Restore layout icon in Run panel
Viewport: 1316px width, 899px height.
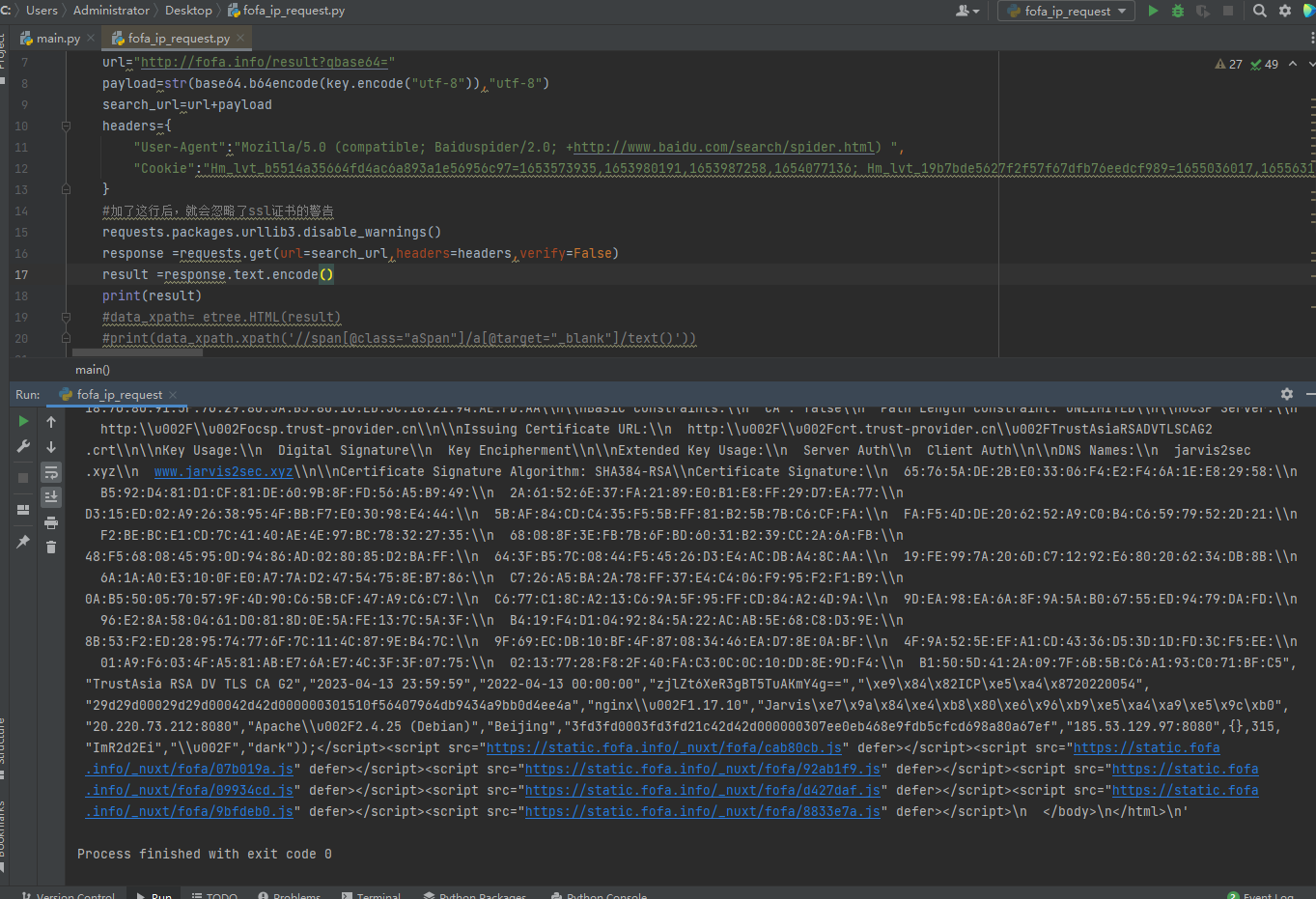point(23,510)
